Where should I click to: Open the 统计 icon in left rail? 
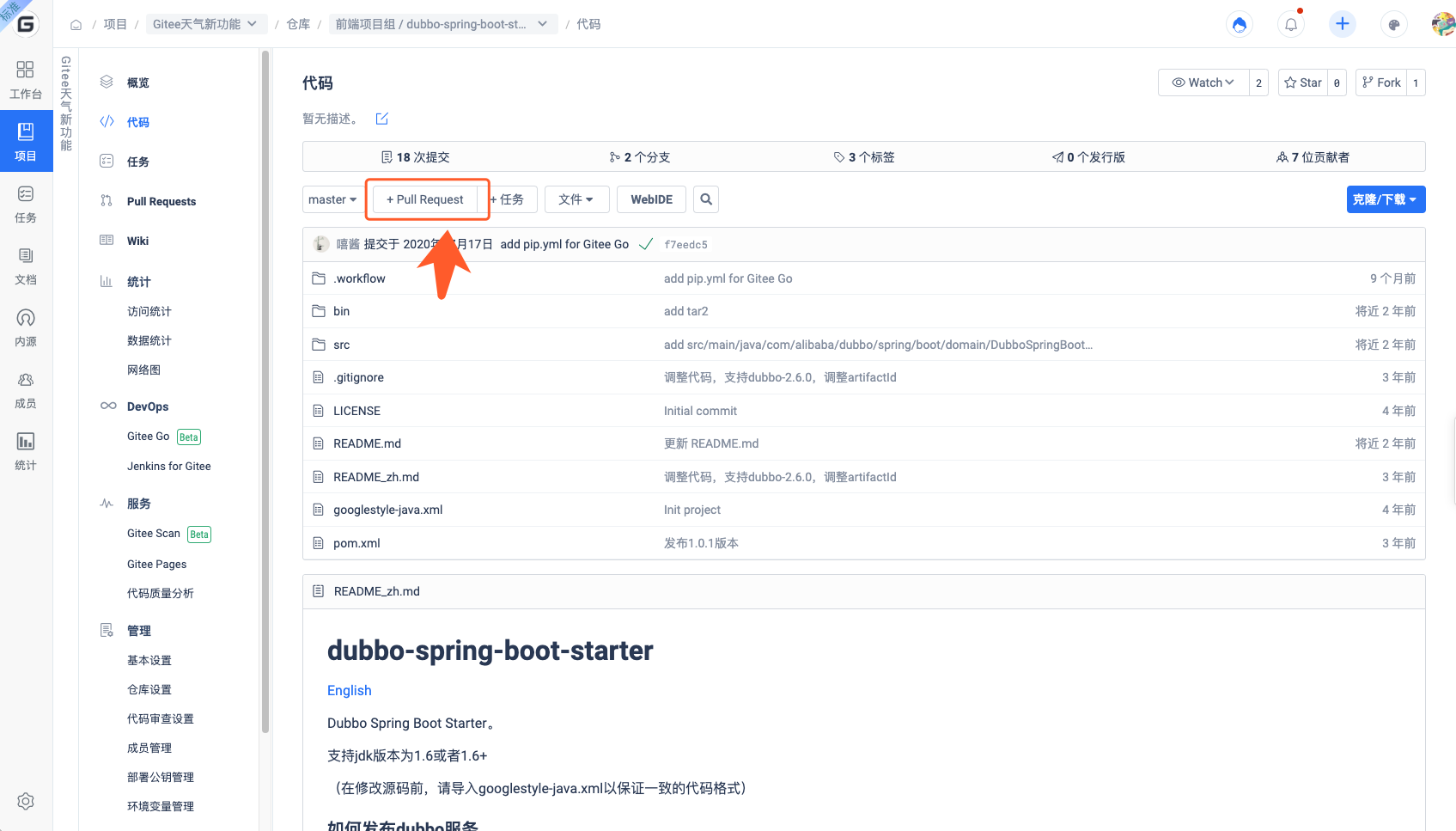click(26, 451)
